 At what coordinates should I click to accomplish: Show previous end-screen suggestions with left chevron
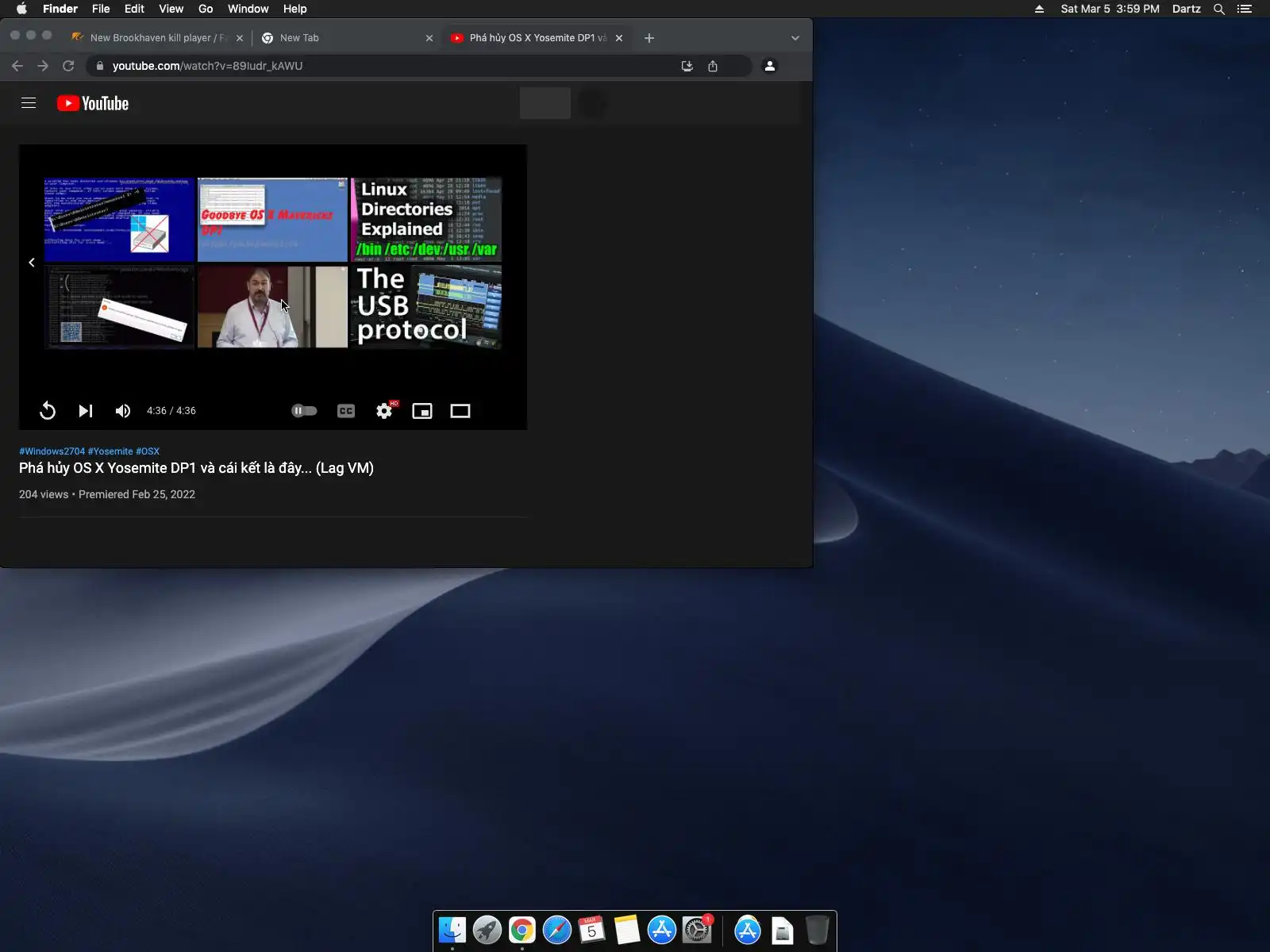(32, 263)
